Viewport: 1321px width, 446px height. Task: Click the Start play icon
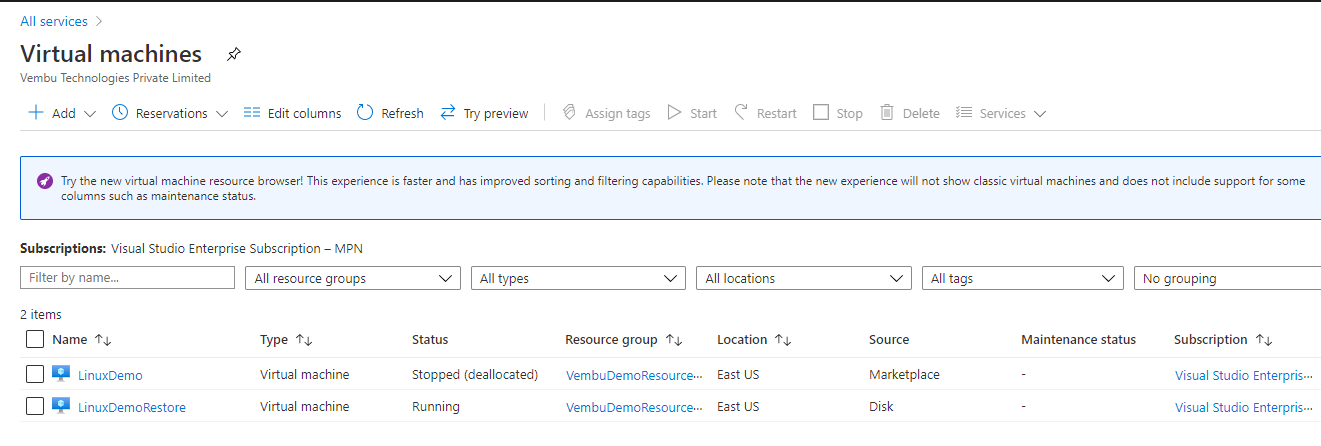click(x=675, y=113)
